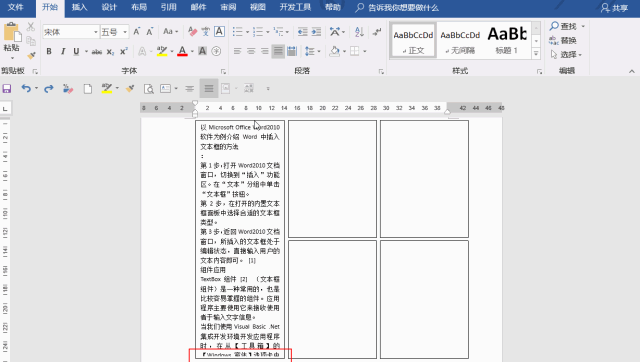
Task: Apply the 标题 1 style
Action: point(507,40)
